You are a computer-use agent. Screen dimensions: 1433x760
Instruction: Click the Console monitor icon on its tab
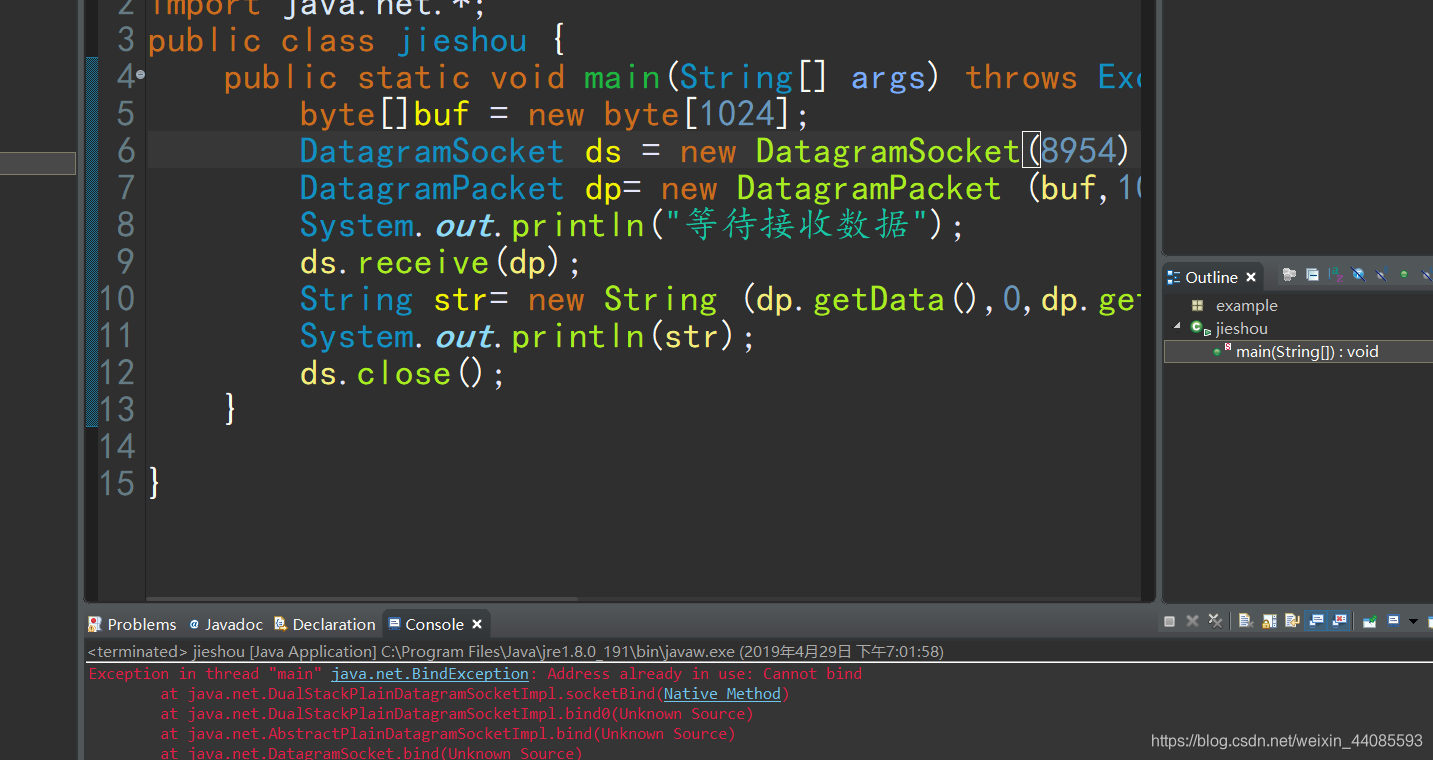(393, 624)
